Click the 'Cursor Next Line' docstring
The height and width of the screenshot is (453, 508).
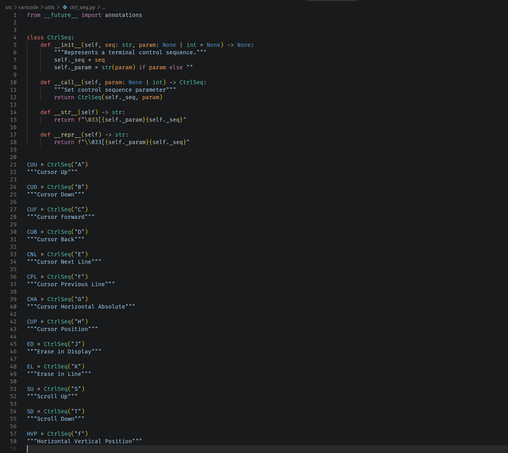(64, 262)
